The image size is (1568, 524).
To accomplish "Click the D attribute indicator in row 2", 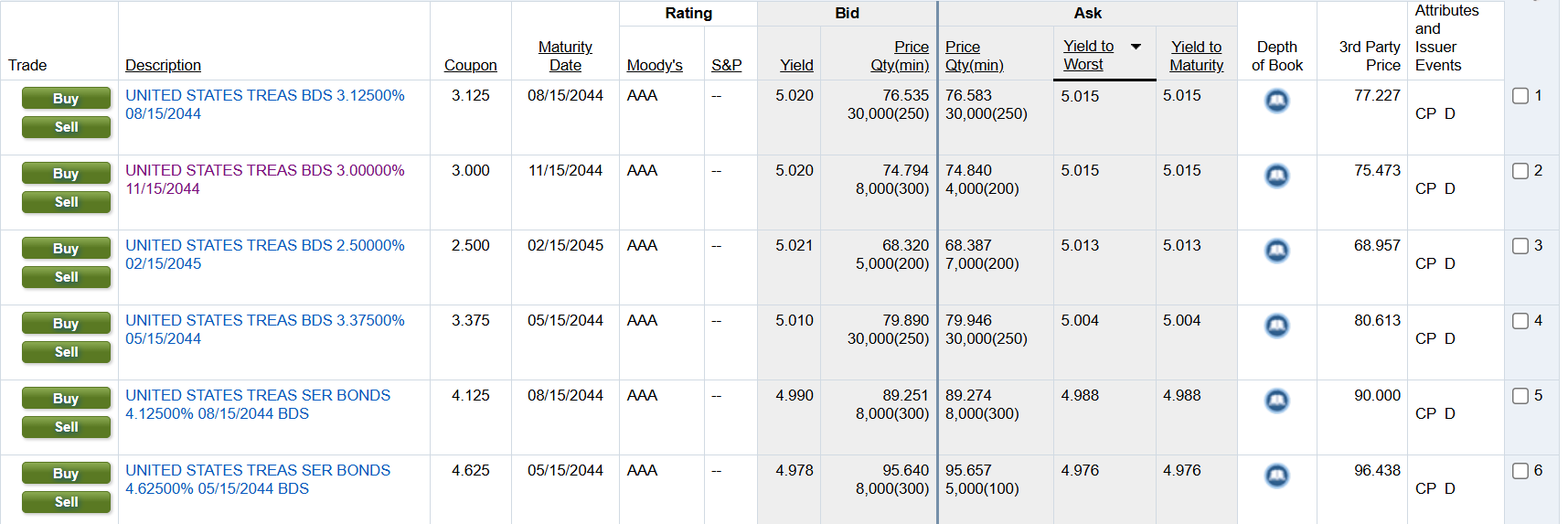I will [x=1449, y=188].
